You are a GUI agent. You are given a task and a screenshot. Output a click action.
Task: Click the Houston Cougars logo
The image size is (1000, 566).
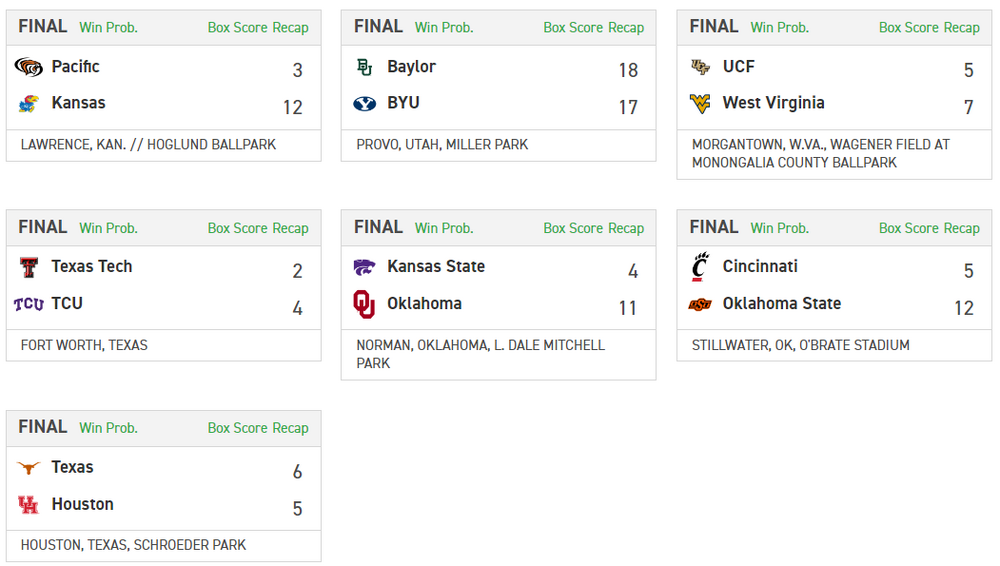(28, 505)
